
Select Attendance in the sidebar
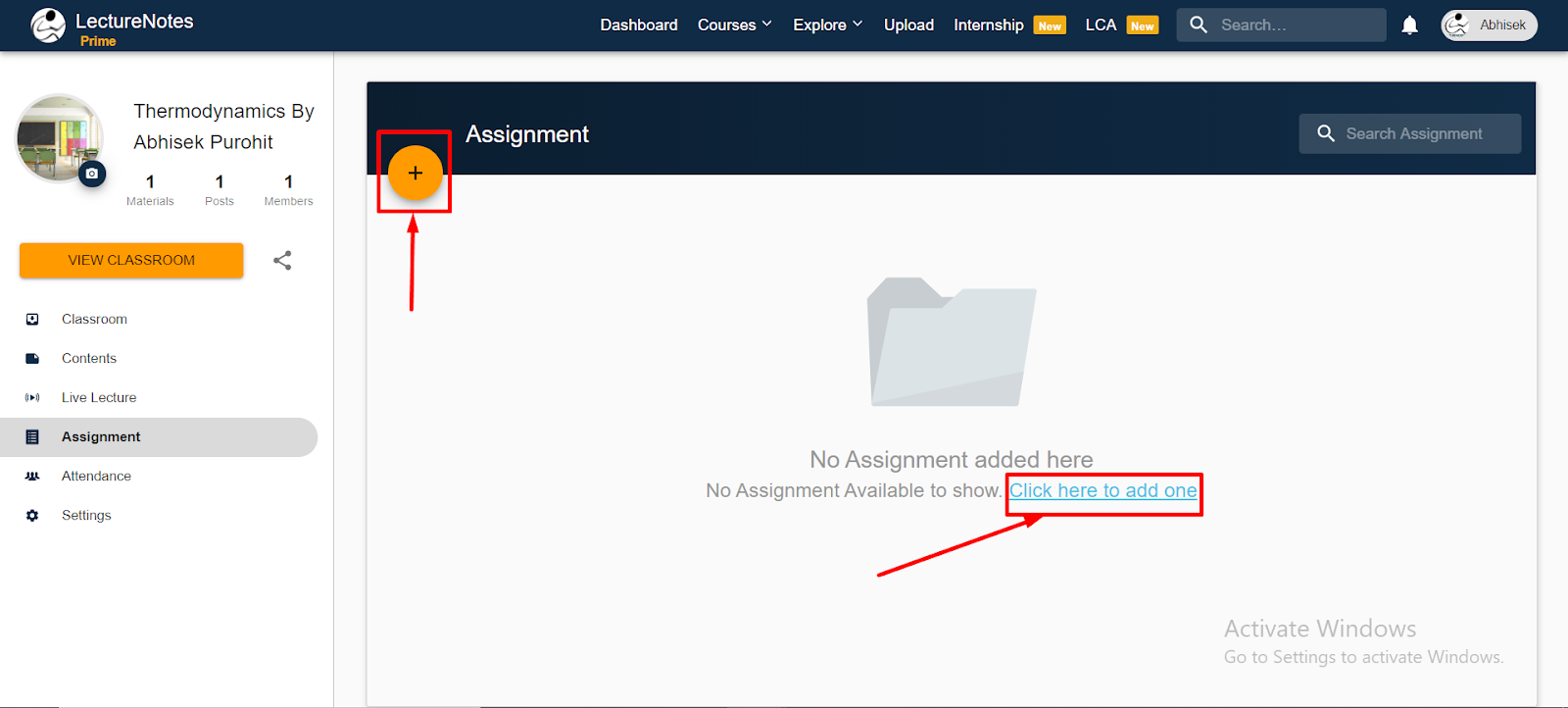click(159, 476)
